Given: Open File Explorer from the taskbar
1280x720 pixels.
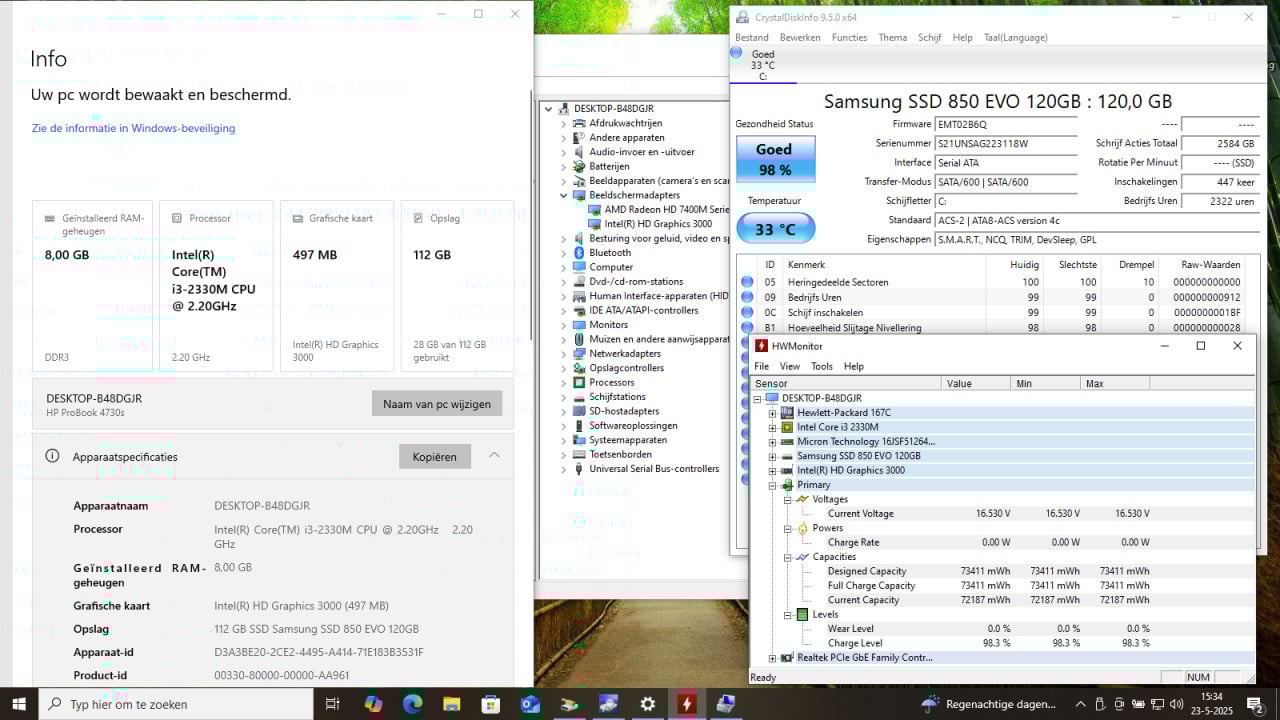Looking at the screenshot, I should click(x=452, y=704).
